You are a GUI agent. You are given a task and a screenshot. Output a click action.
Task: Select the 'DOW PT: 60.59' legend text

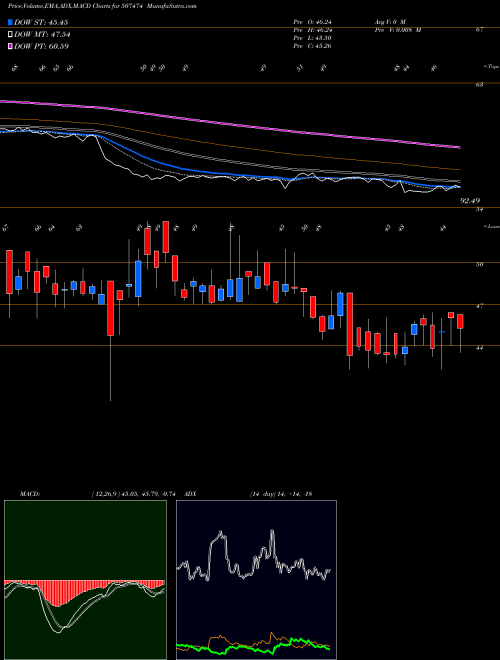tap(42, 46)
